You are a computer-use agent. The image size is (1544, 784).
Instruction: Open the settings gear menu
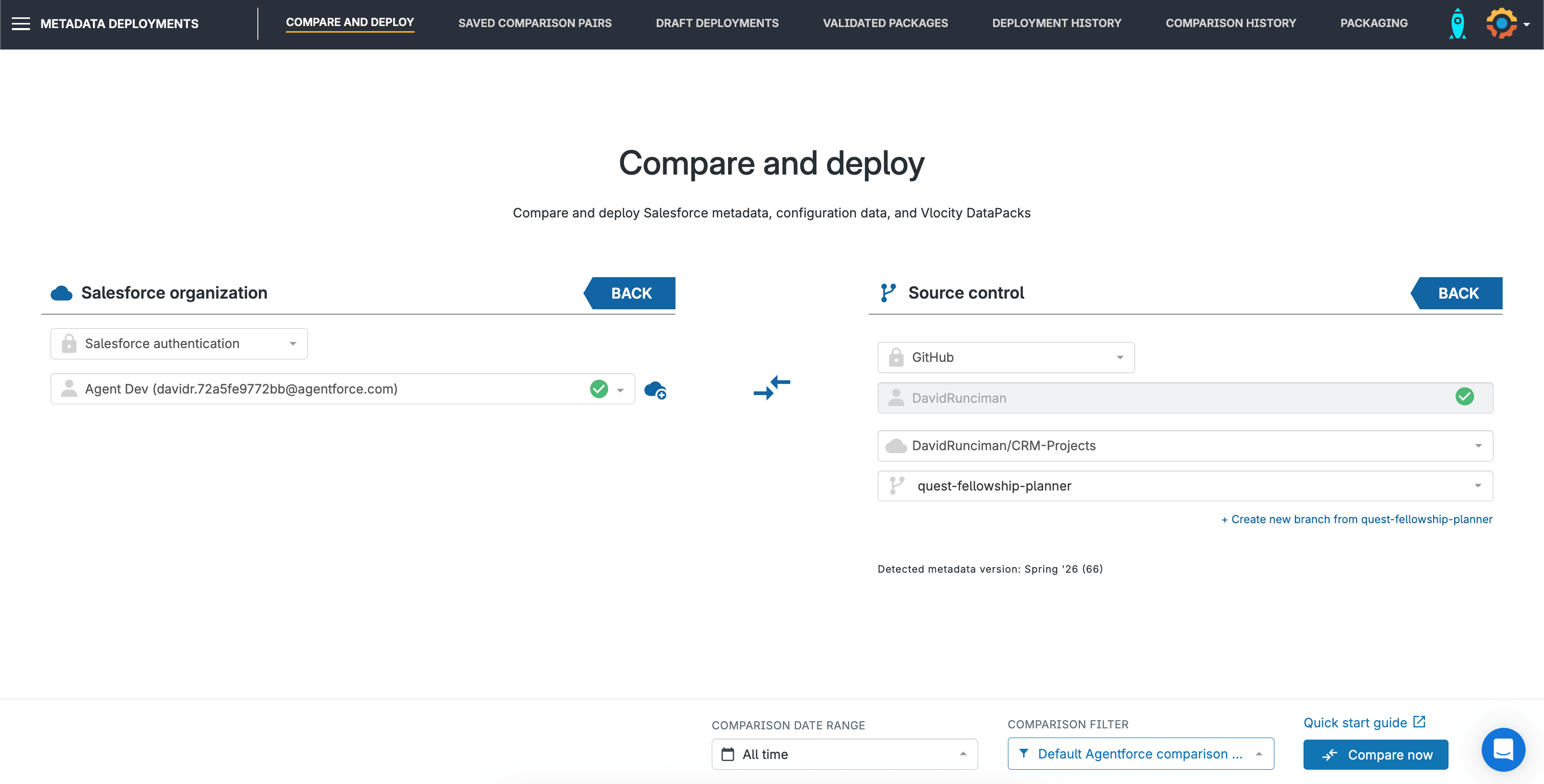tap(1502, 23)
